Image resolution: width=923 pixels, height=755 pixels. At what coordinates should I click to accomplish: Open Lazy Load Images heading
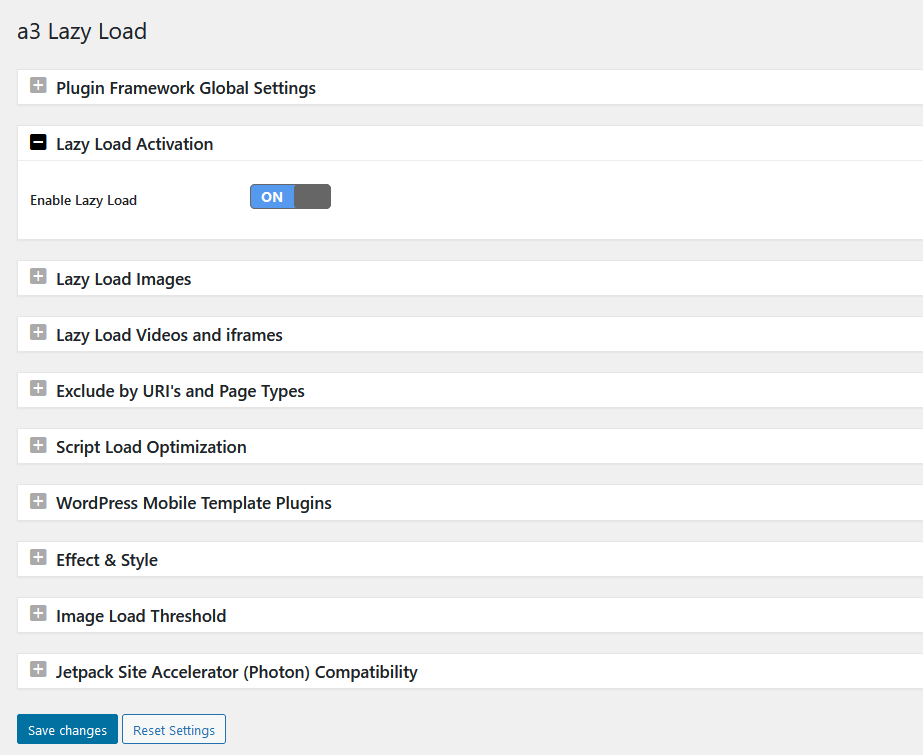pos(124,279)
